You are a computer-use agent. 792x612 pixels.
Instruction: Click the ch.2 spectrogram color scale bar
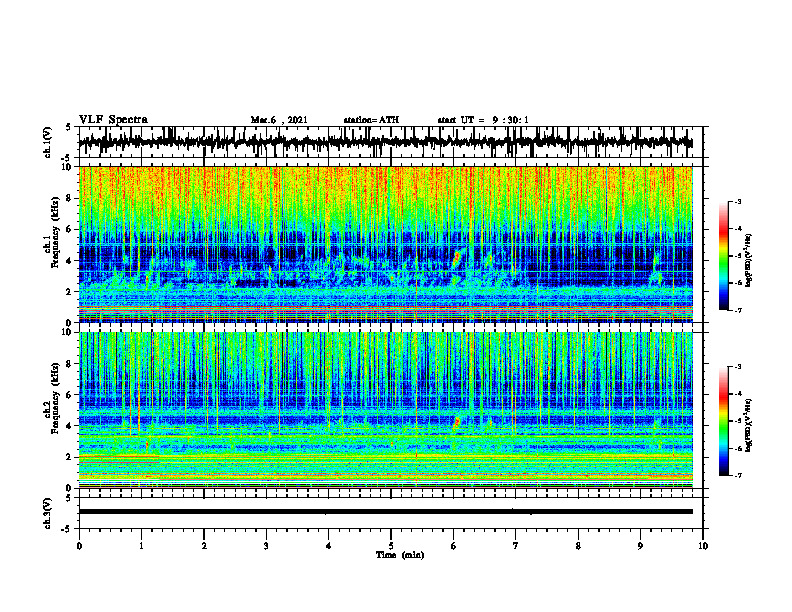(x=724, y=421)
